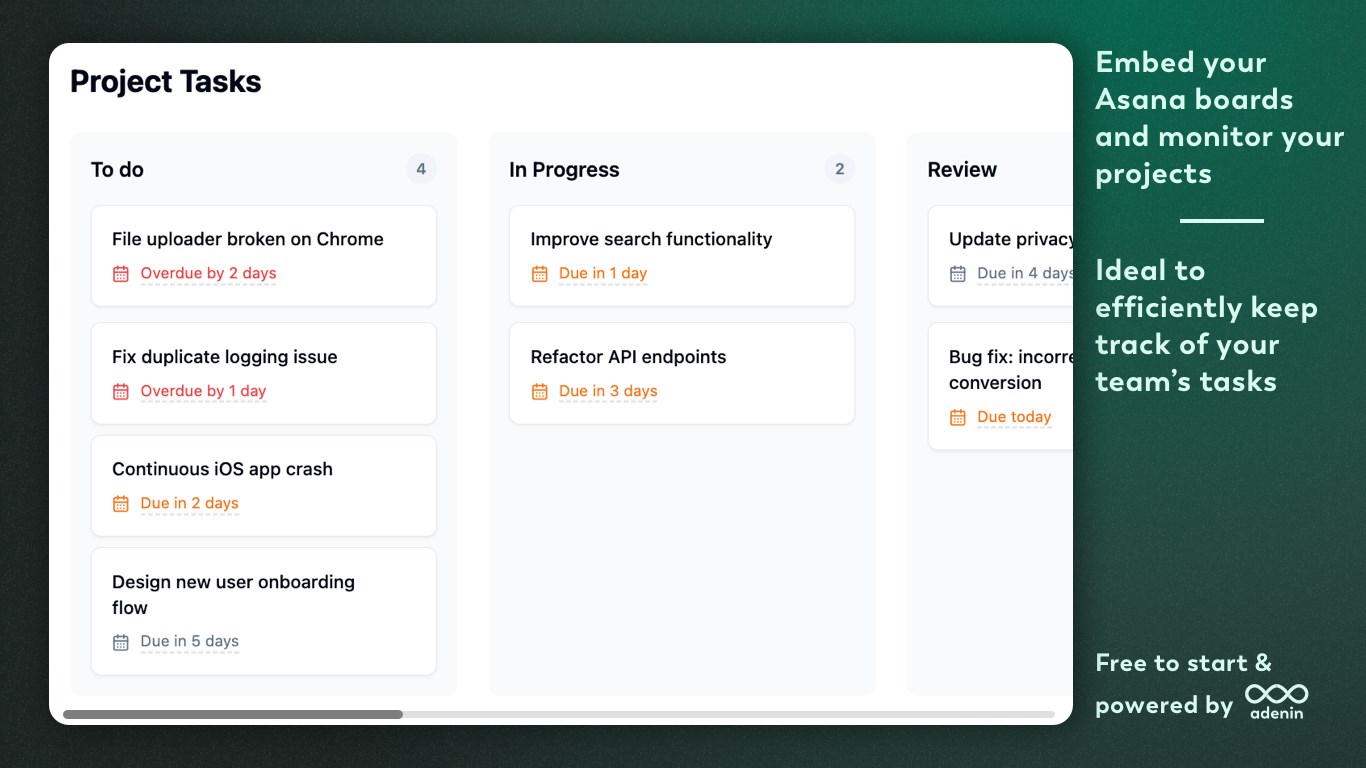Viewport: 1366px width, 768px height.
Task: Click the To do count badge
Action: (421, 170)
